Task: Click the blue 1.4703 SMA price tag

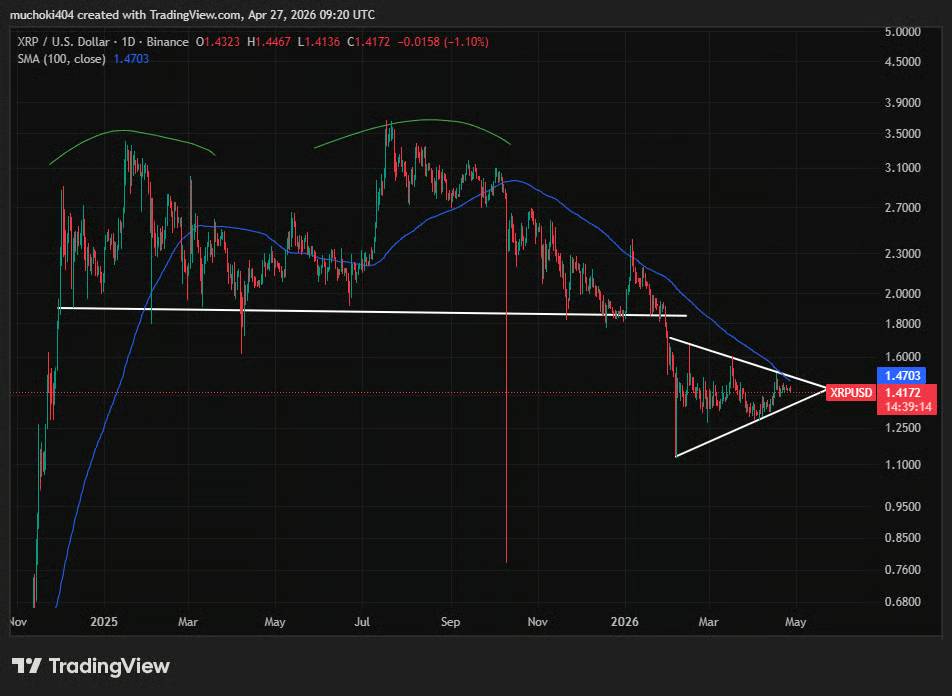Action: tap(903, 373)
